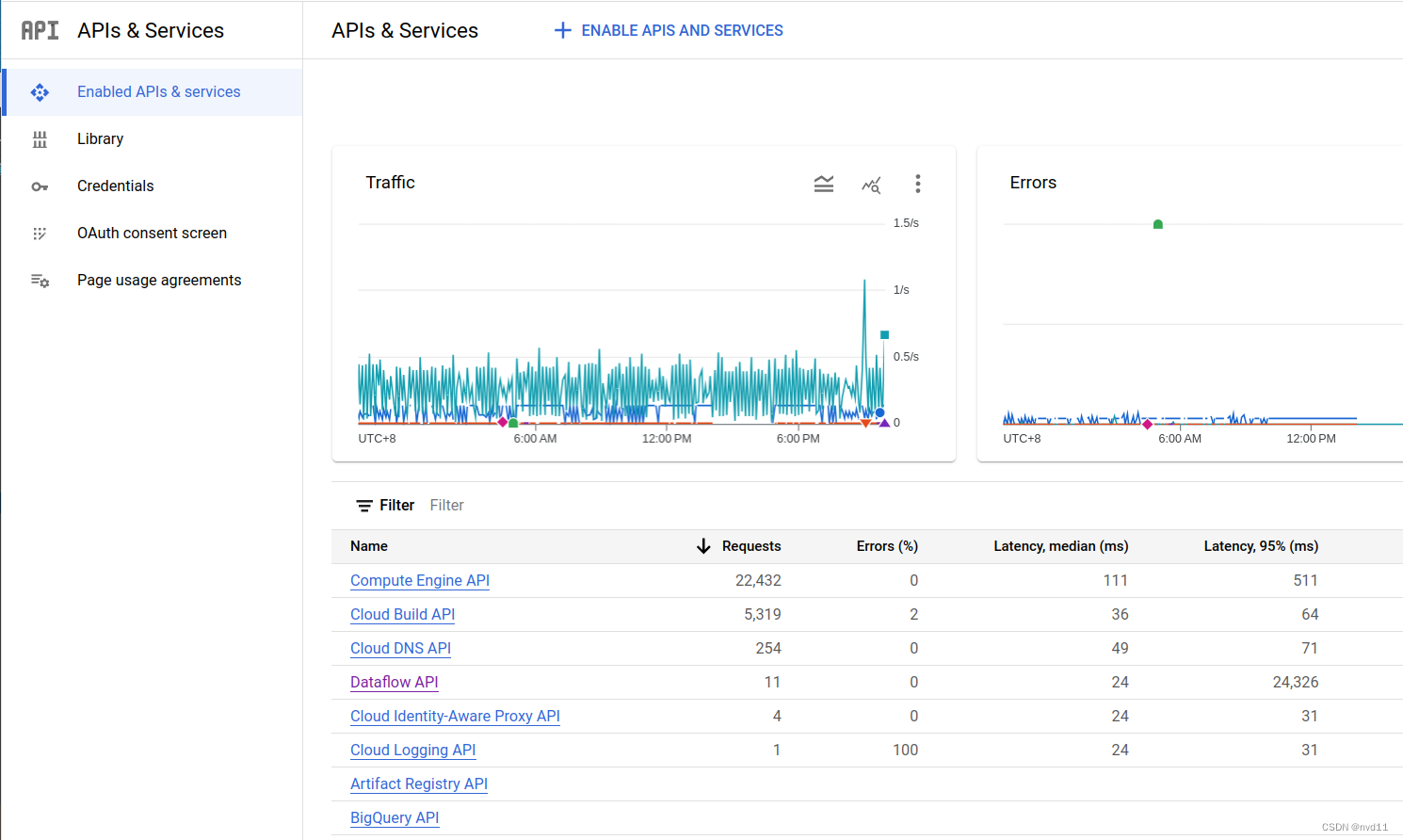Image resolution: width=1403 pixels, height=840 pixels.
Task: Open Traffic chart in metrics explorer
Action: click(x=871, y=184)
